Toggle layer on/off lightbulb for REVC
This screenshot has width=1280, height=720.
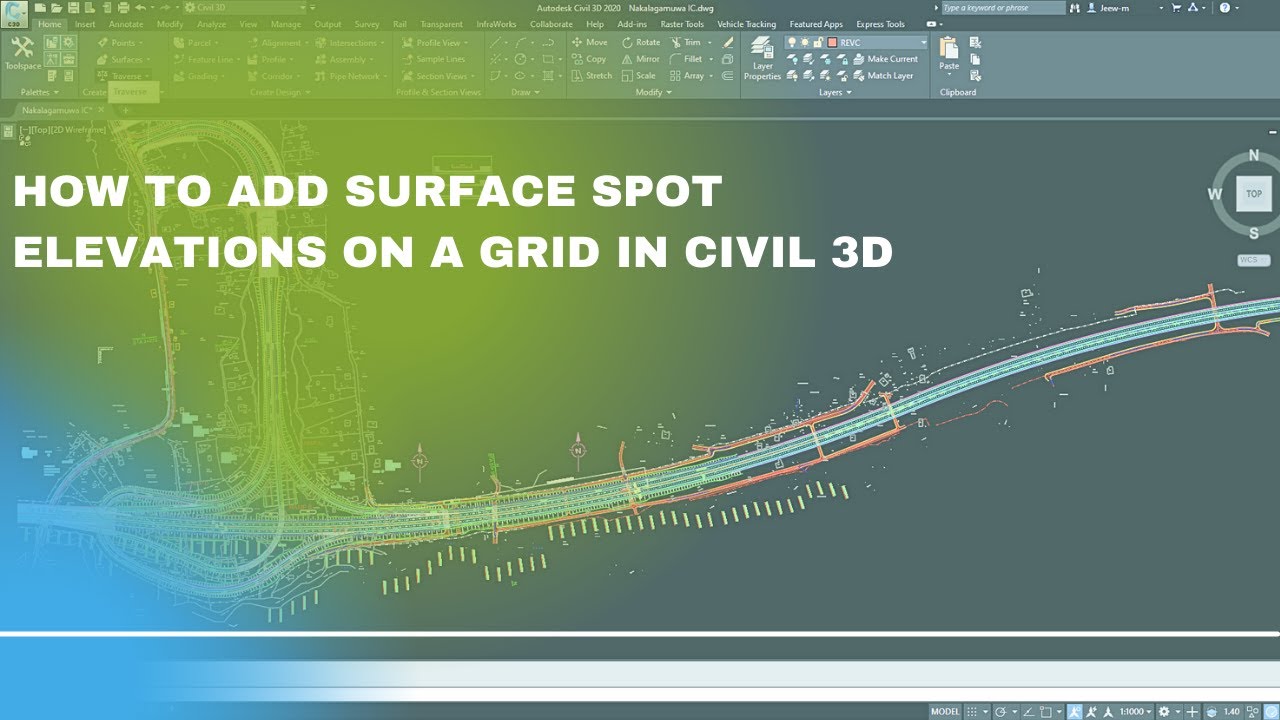pos(792,43)
